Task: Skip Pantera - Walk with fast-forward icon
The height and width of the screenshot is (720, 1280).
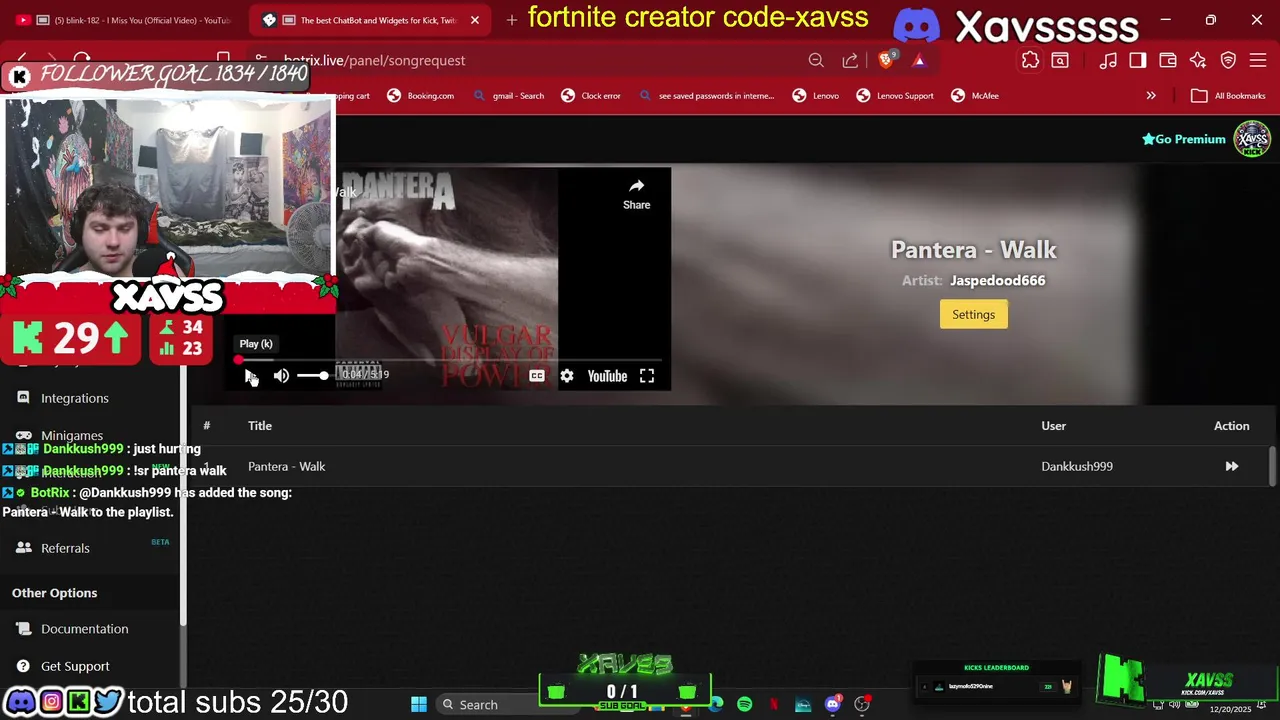Action: coord(1231,466)
